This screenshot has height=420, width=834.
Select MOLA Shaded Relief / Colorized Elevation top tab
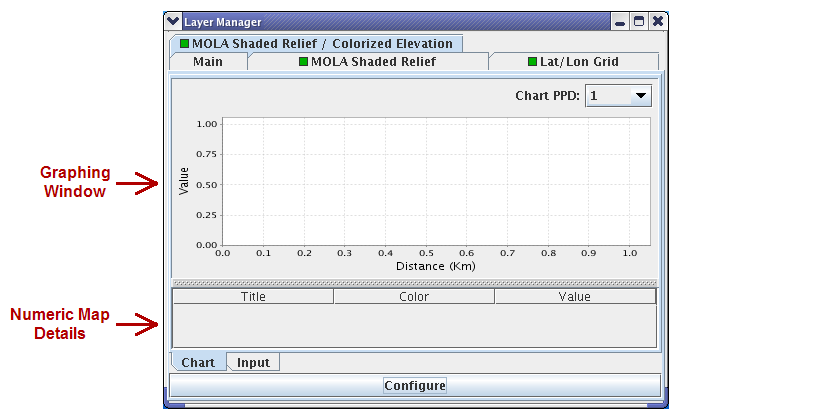pos(320,44)
